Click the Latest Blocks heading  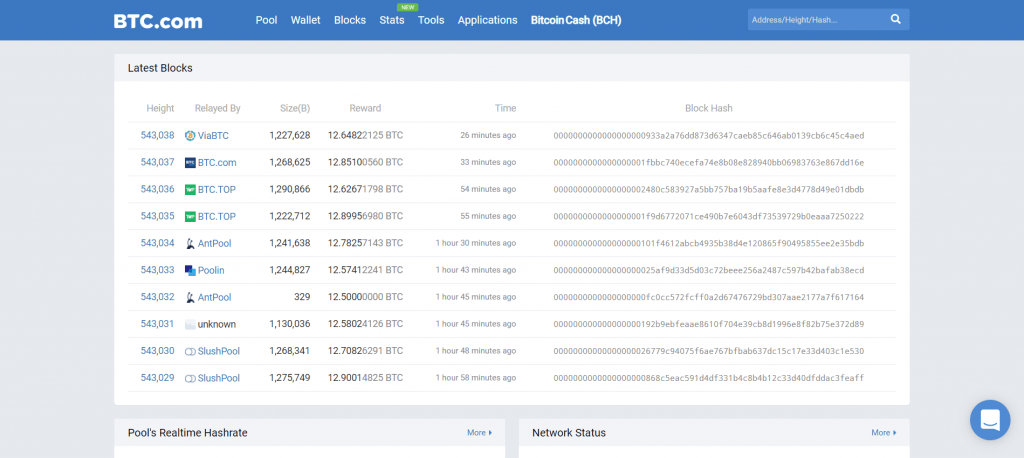[x=160, y=68]
